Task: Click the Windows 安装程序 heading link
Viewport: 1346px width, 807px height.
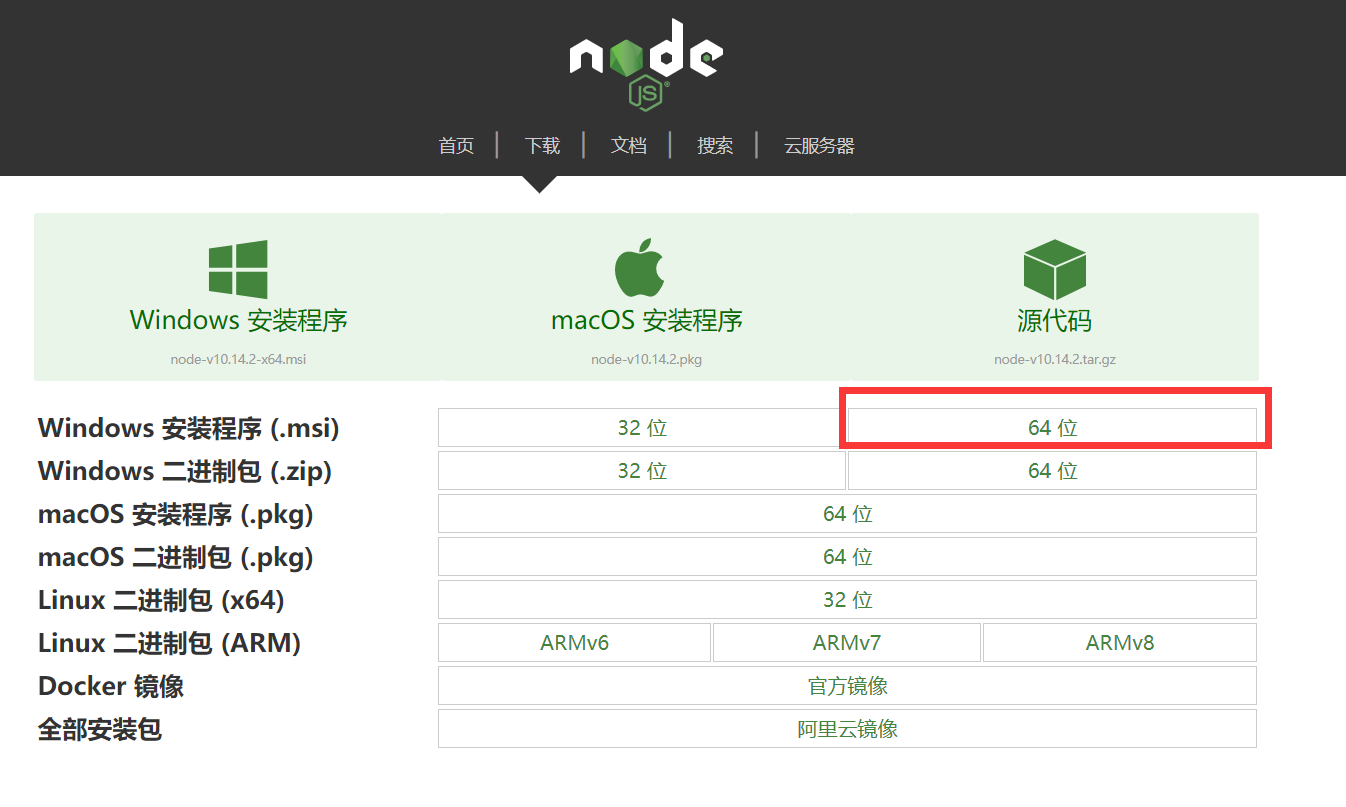Action: [x=238, y=321]
